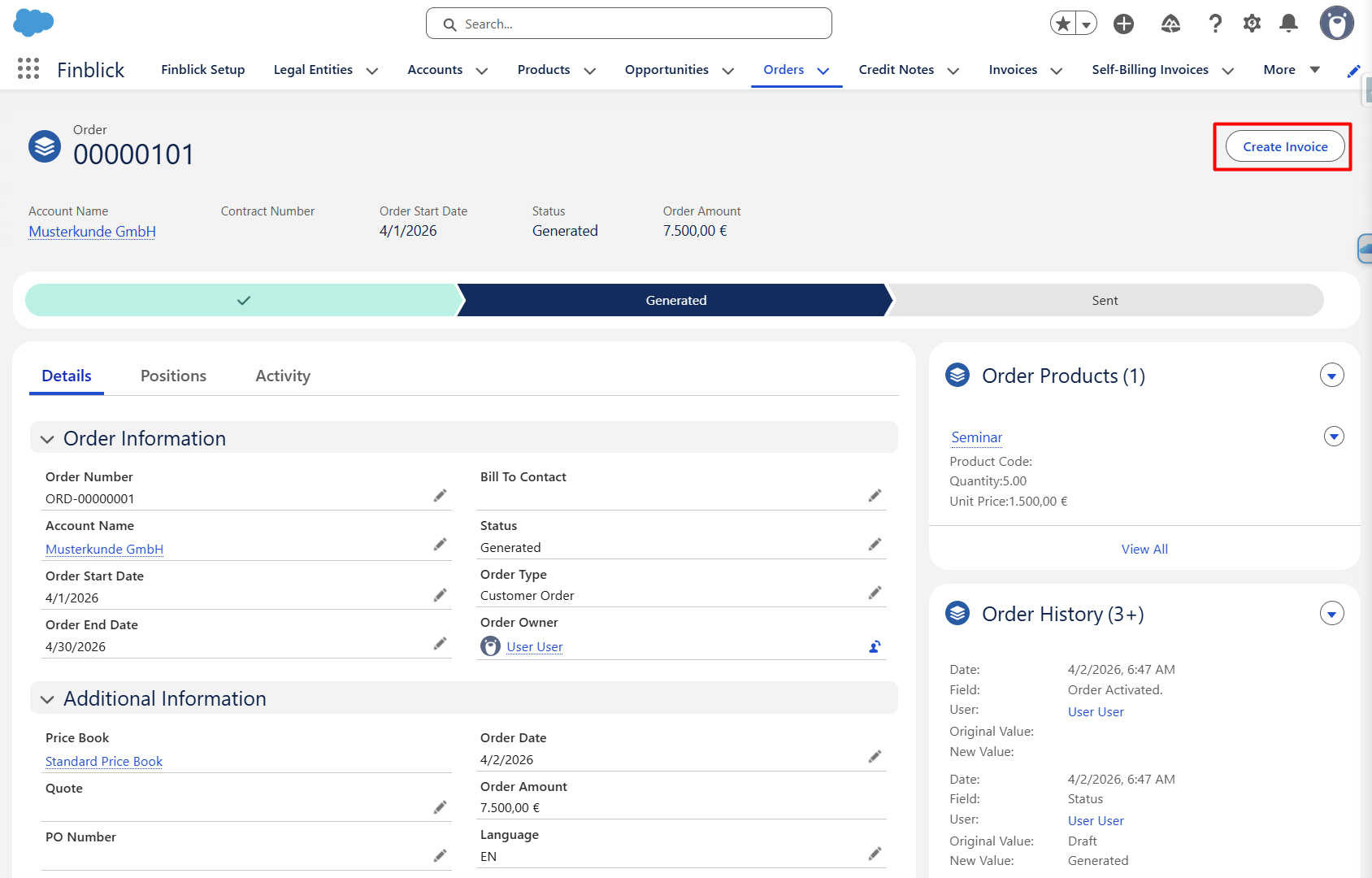Image resolution: width=1372 pixels, height=878 pixels.
Task: Open the favorites list dropdown arrow
Action: [1086, 24]
